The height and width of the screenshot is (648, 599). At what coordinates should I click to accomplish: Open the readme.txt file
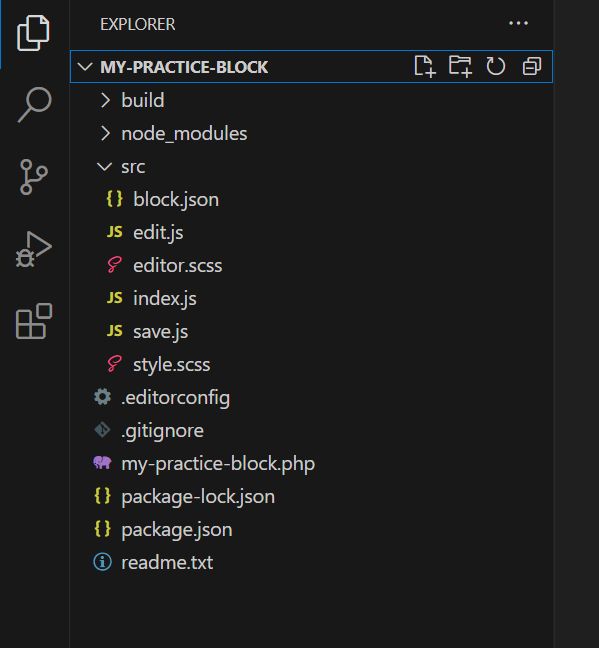pyautogui.click(x=167, y=562)
